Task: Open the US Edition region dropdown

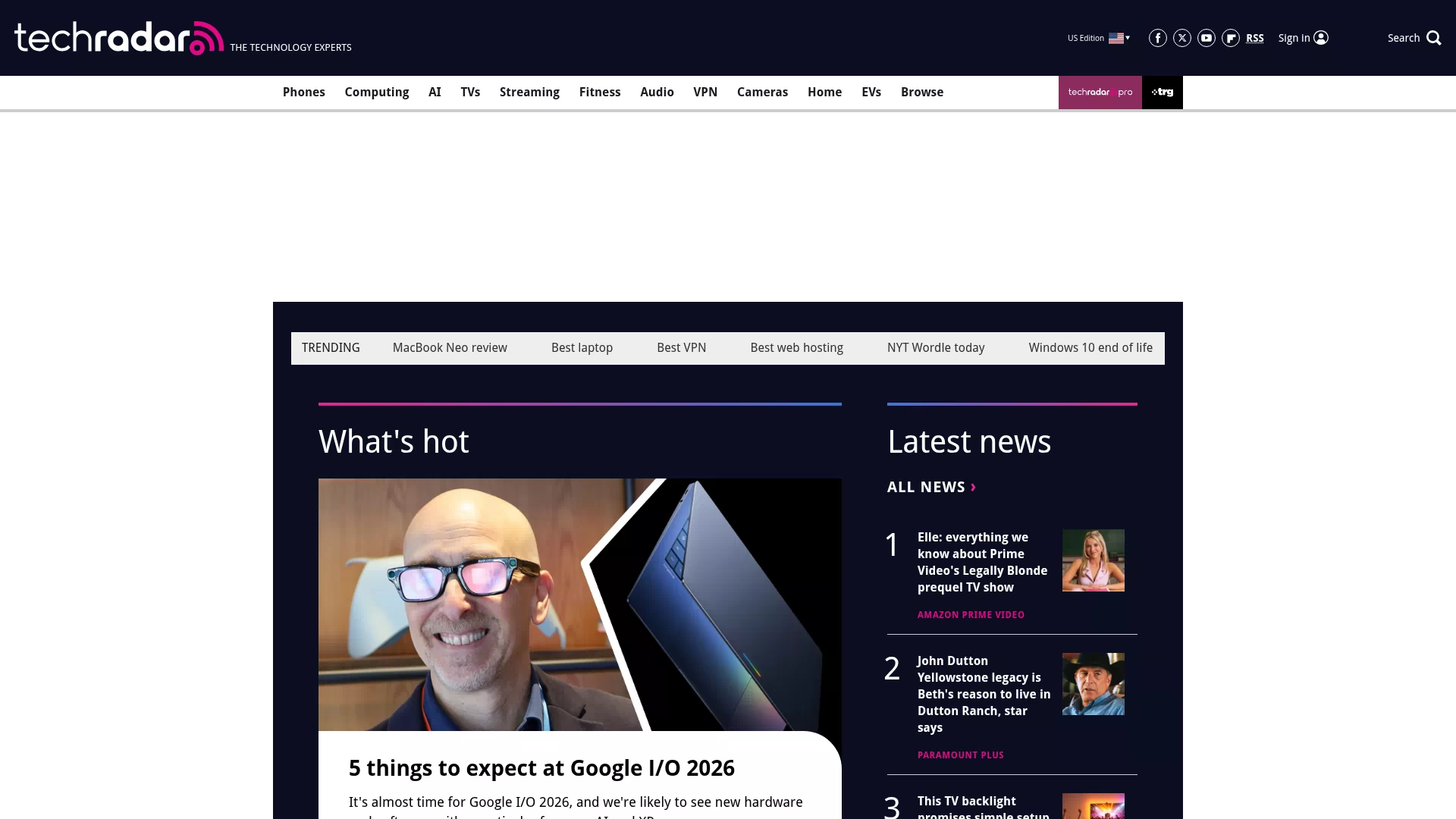Action: coord(1099,38)
